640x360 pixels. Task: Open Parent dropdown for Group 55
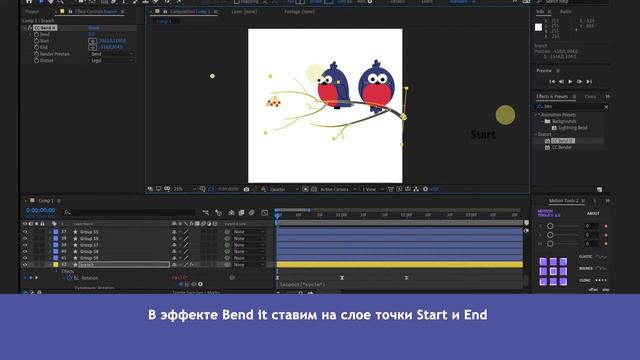point(249,232)
